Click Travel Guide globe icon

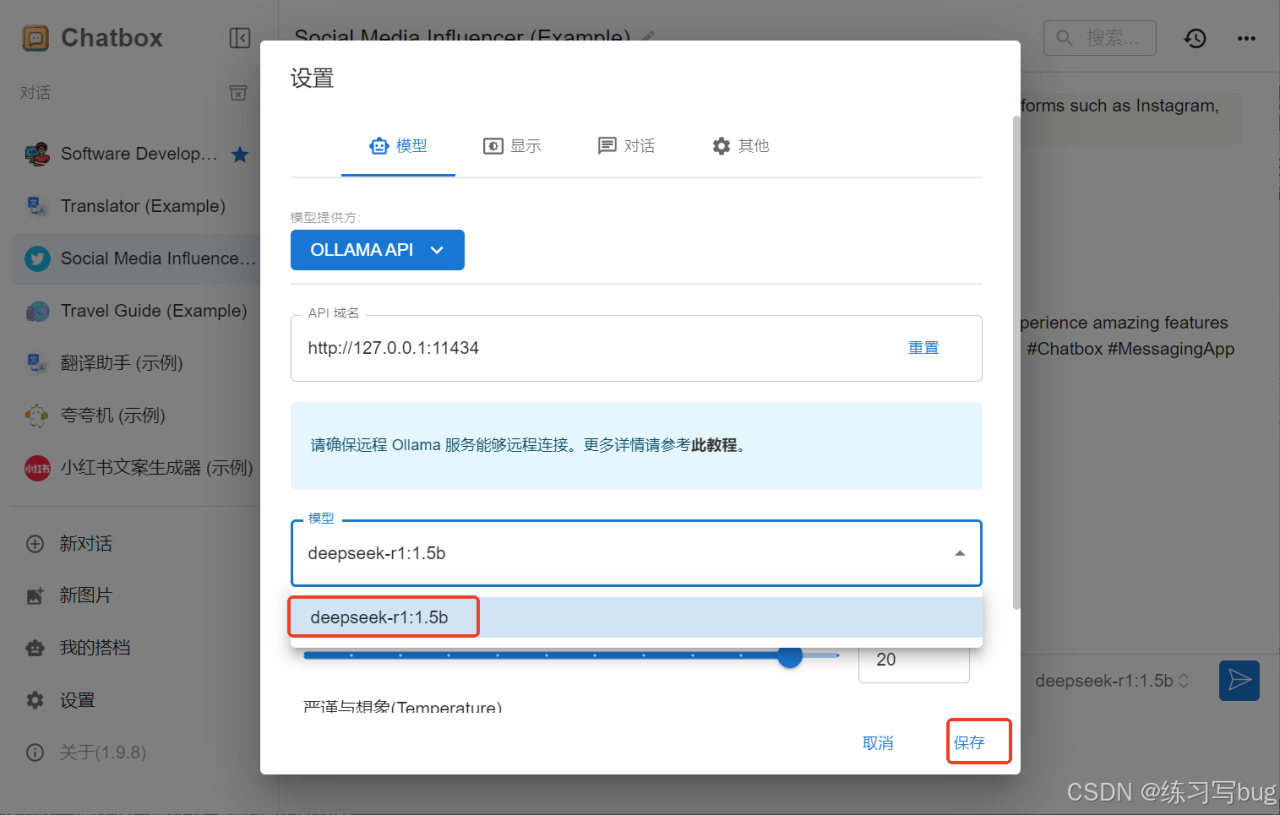pos(37,311)
